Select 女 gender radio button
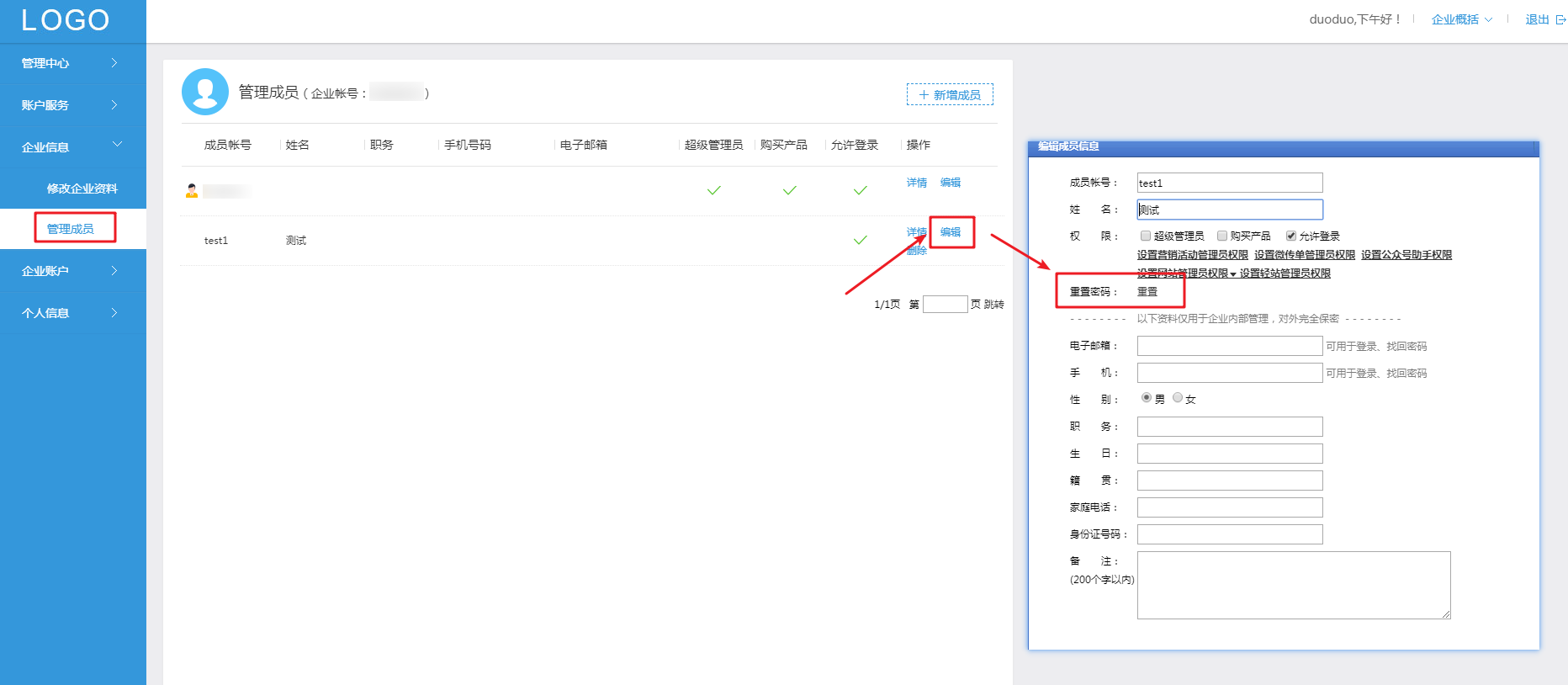The width and height of the screenshot is (1568, 685). click(1178, 398)
